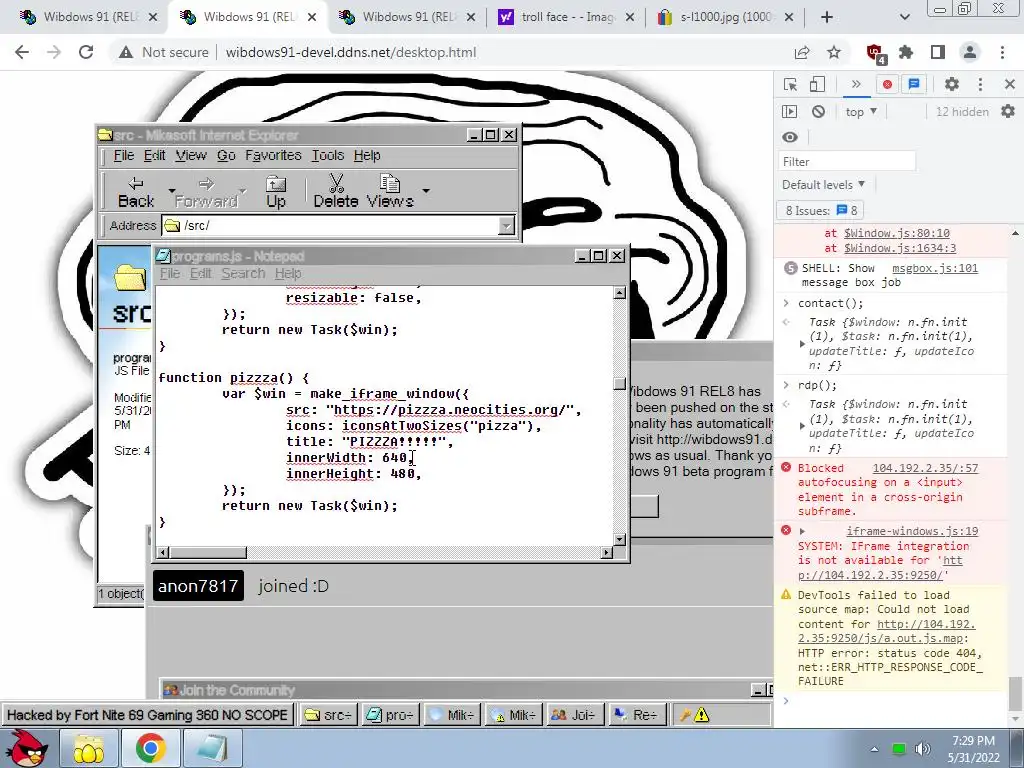
Task: Toggle the live expression eye icon
Action: pyautogui.click(x=790, y=137)
